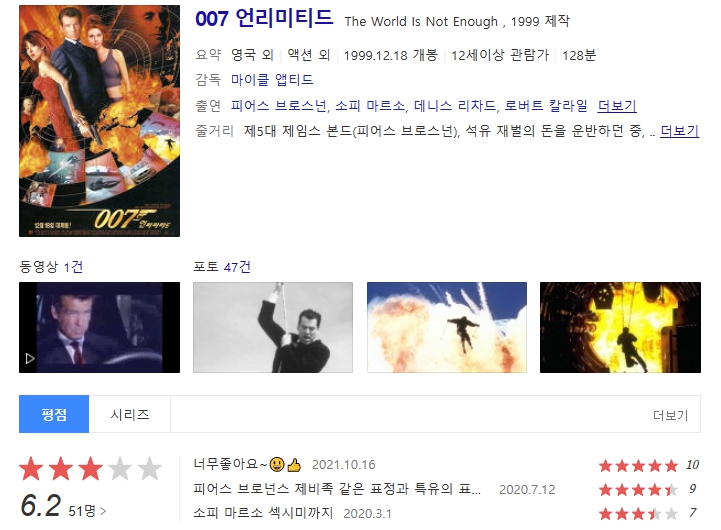Open the 동영상 1건 heading
The image size is (721, 530).
(x=51, y=267)
